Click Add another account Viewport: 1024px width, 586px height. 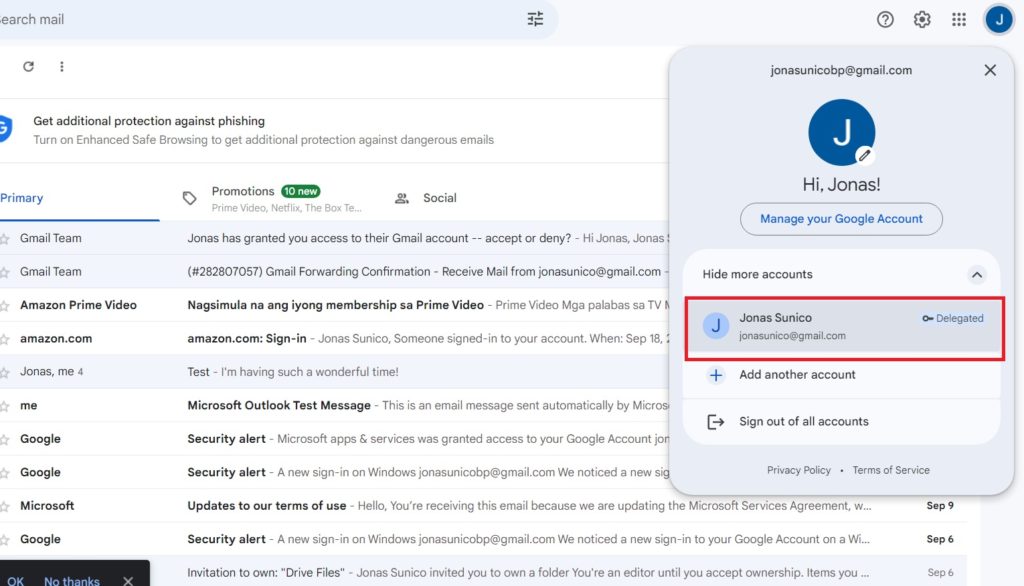point(797,375)
